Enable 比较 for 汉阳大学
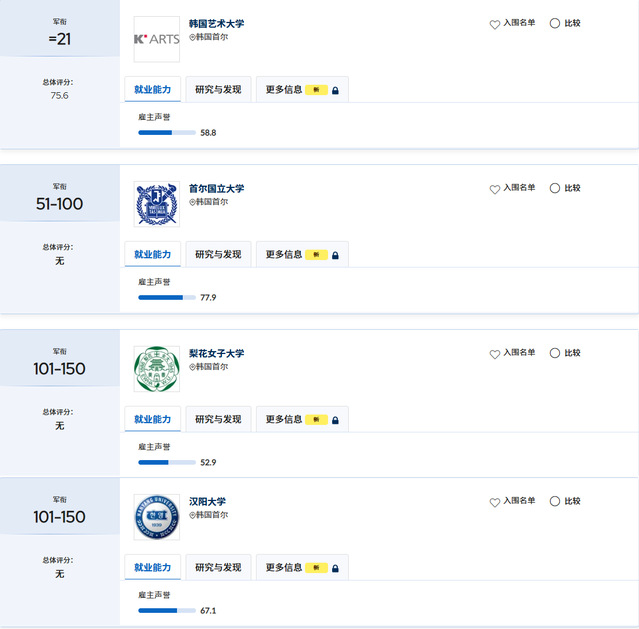 click(x=555, y=502)
